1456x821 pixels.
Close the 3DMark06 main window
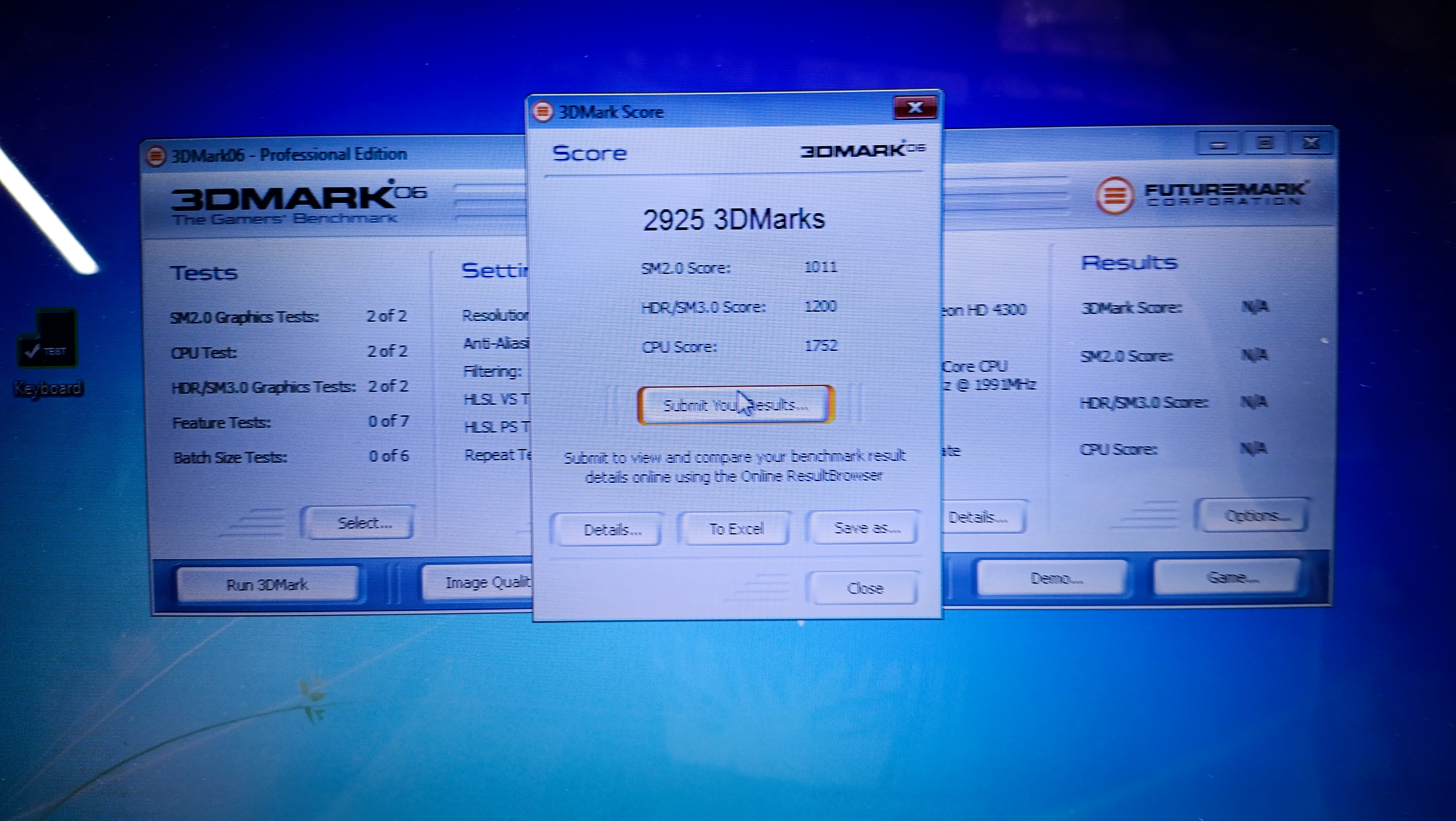(x=1311, y=143)
